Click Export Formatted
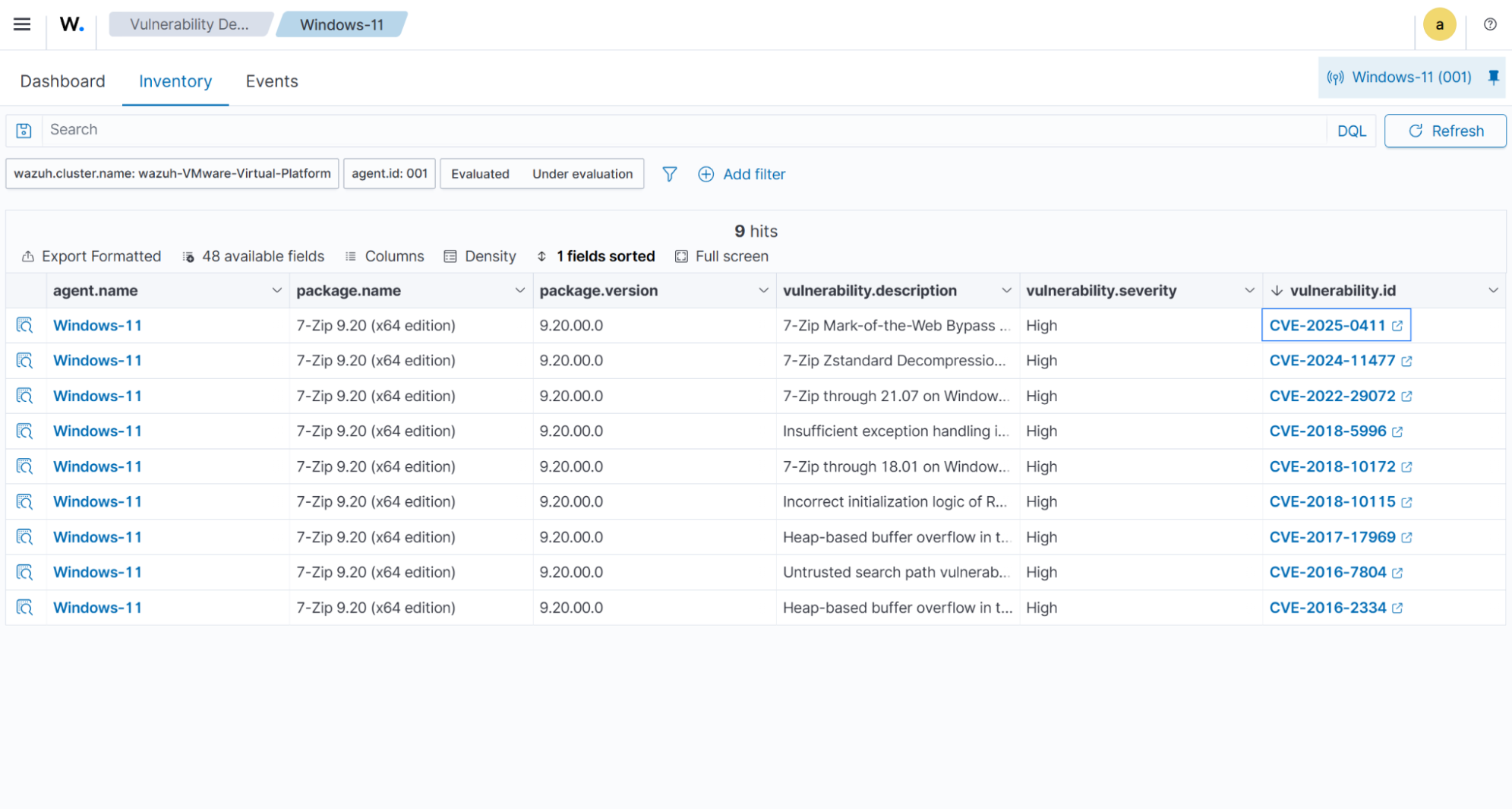This screenshot has height=809, width=1512. point(91,257)
